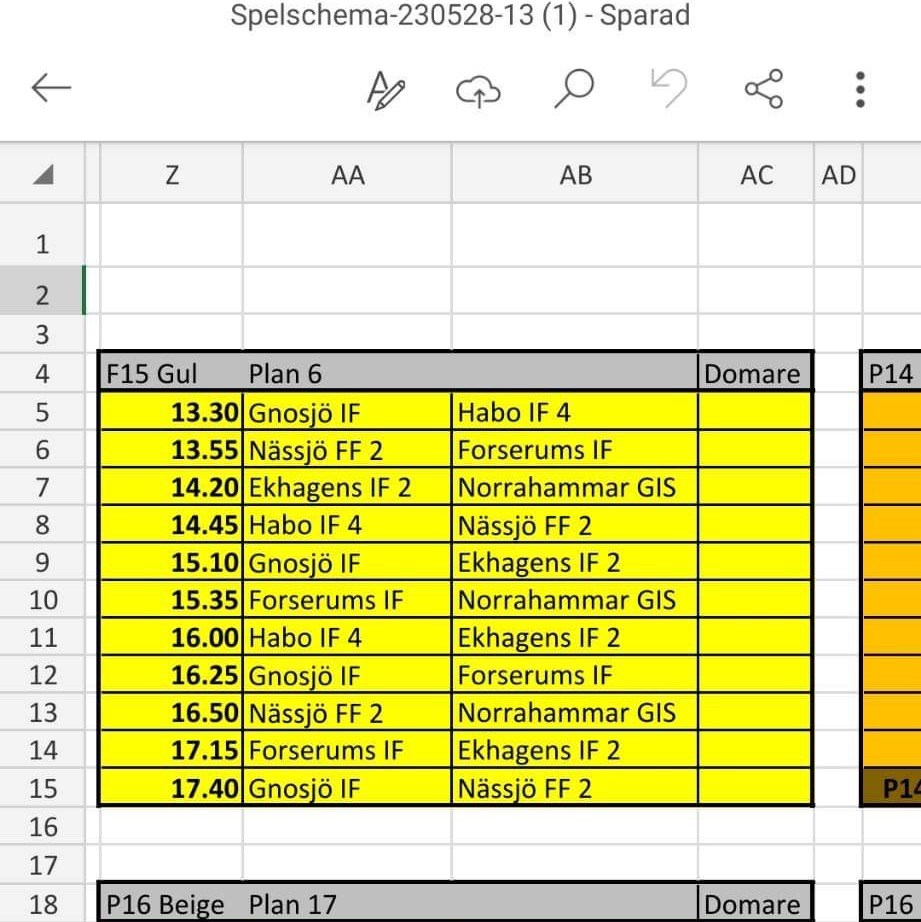Image resolution: width=921 pixels, height=922 pixels.
Task: Tap the share icon
Action: tap(764, 89)
